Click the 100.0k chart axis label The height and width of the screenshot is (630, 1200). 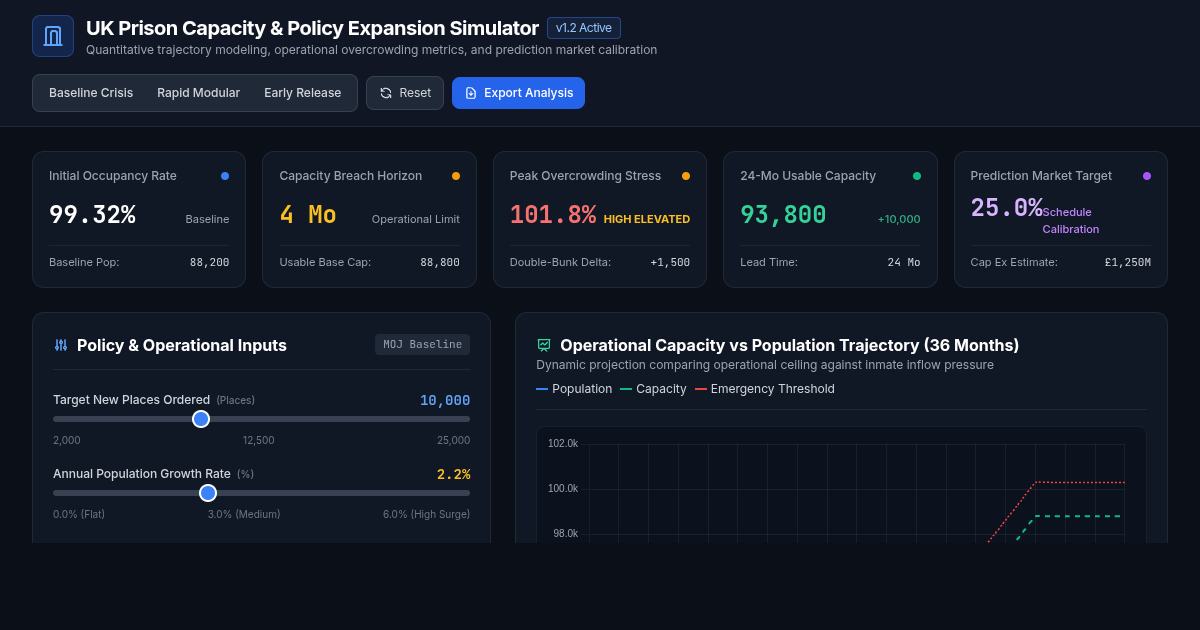tap(563, 488)
